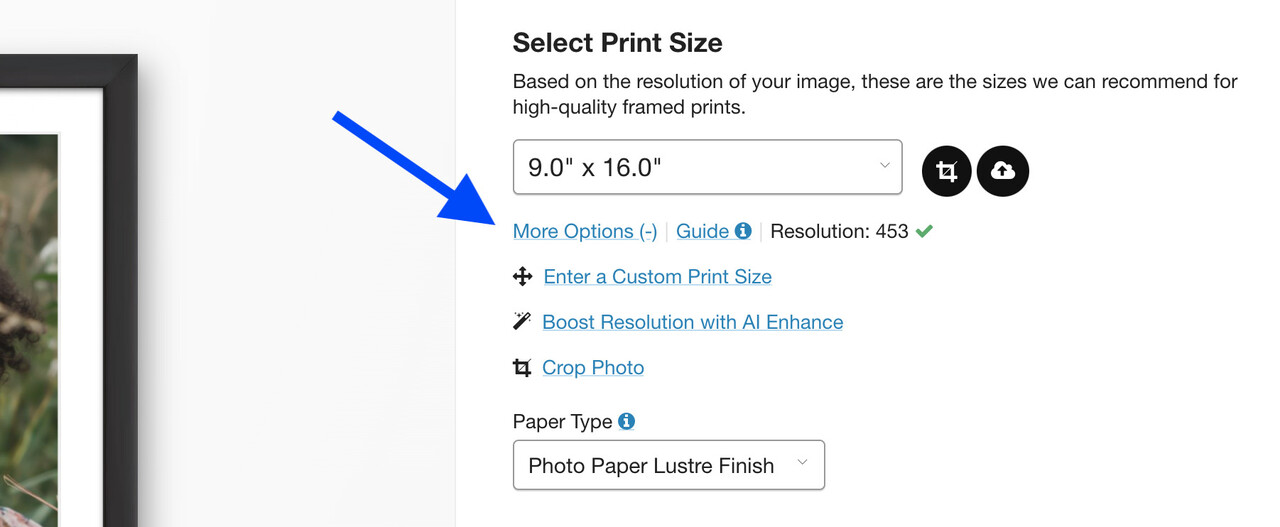This screenshot has width=1280, height=527.
Task: Click the magic wand AI Enhance icon
Action: 522,322
